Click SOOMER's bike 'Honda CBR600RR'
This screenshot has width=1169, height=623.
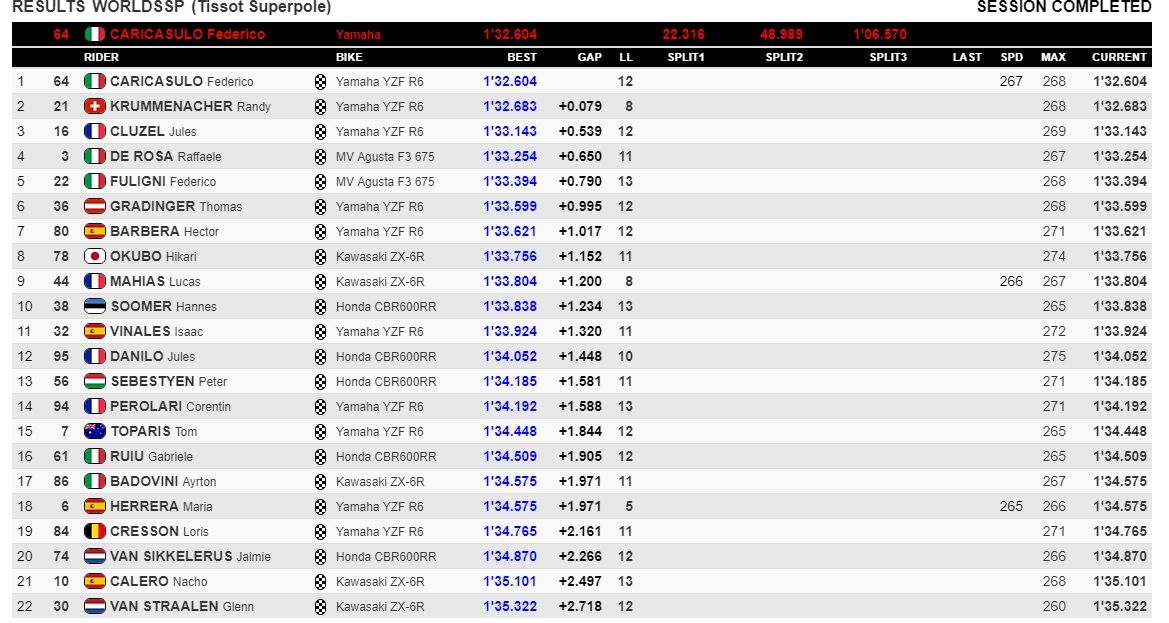point(386,306)
